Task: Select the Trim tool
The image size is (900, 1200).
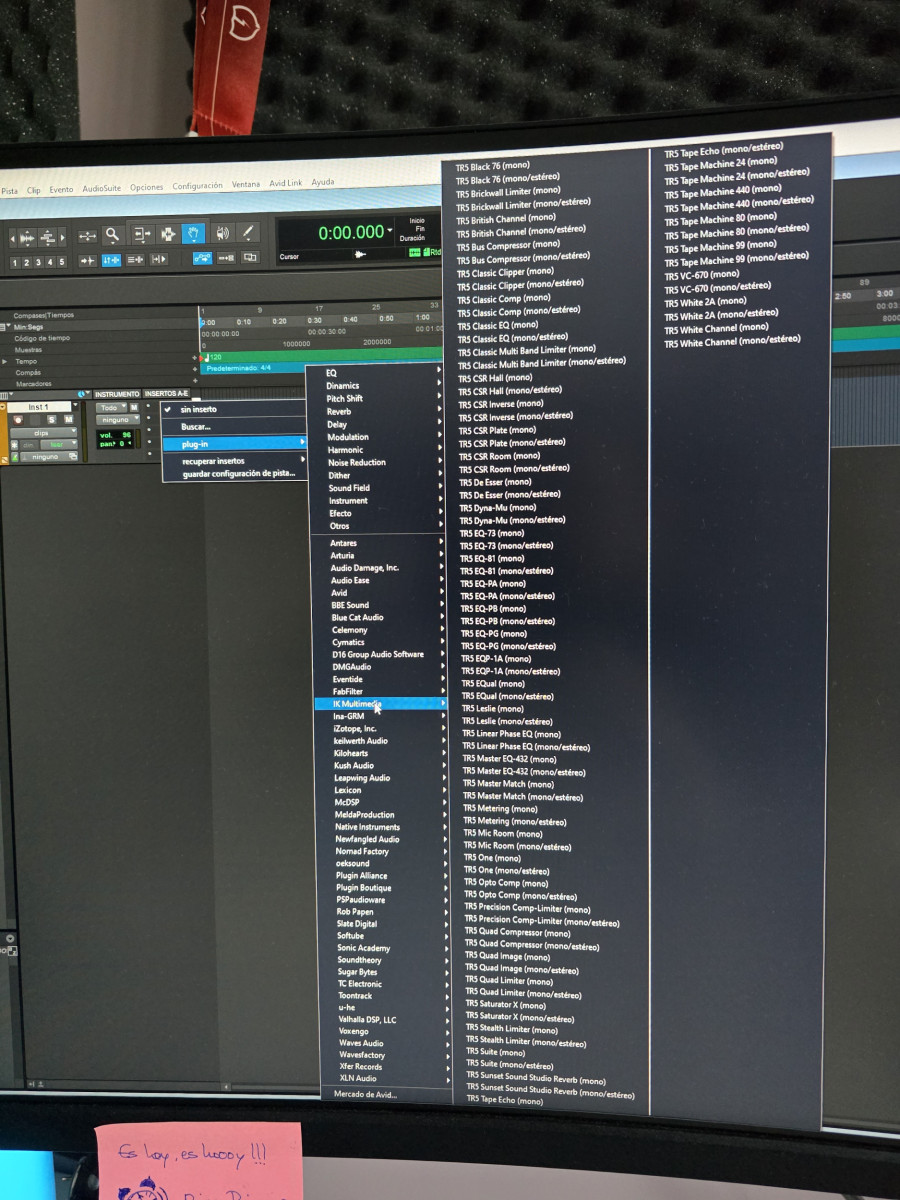Action: [x=141, y=234]
